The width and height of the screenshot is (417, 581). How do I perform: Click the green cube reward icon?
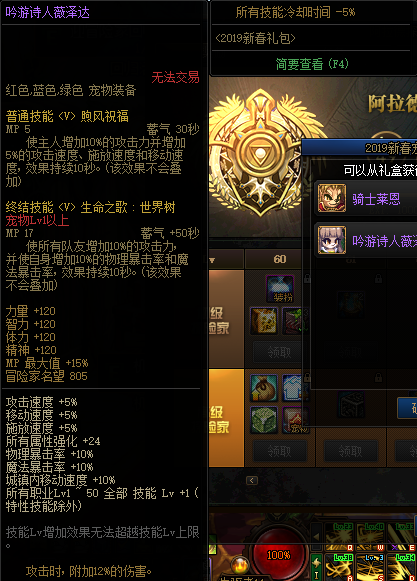(264, 420)
